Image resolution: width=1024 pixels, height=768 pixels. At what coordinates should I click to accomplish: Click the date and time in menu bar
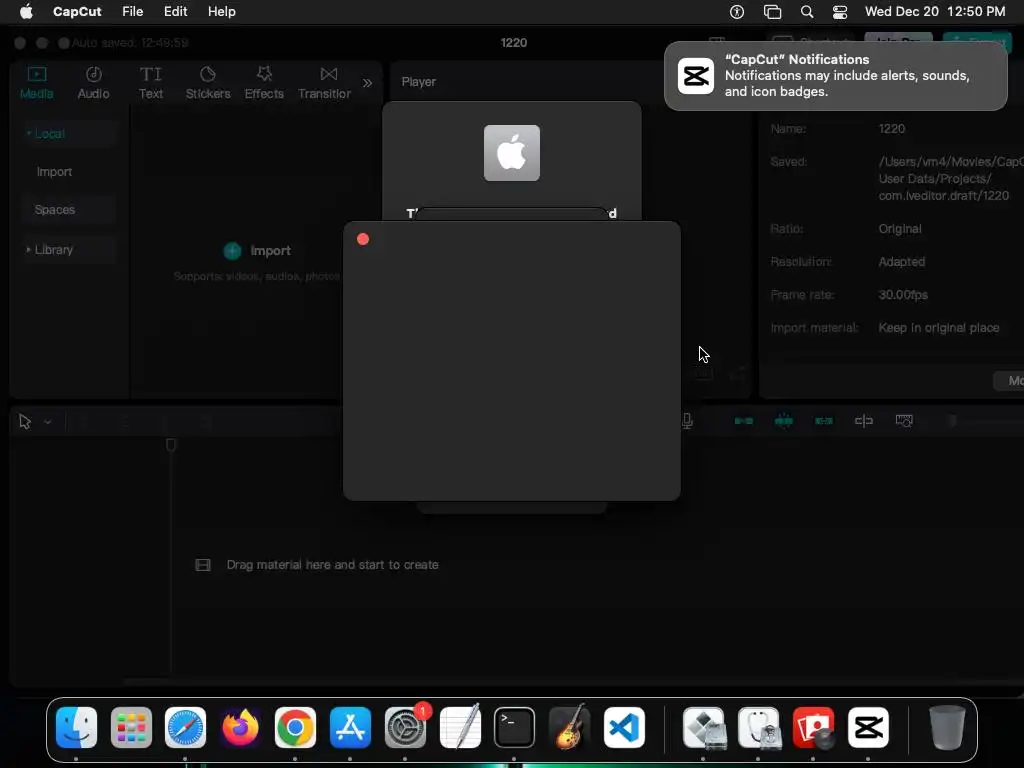point(935,12)
